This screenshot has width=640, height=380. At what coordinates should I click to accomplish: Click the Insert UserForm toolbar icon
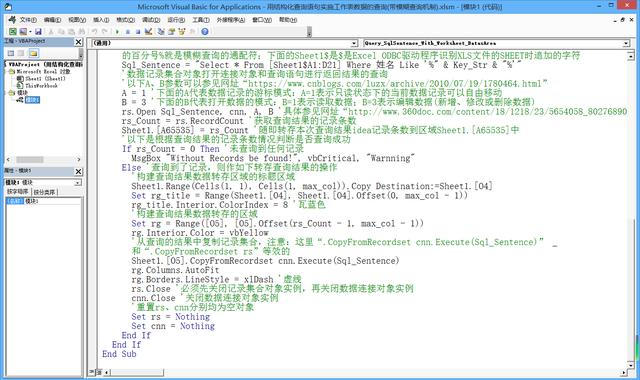click(x=23, y=31)
